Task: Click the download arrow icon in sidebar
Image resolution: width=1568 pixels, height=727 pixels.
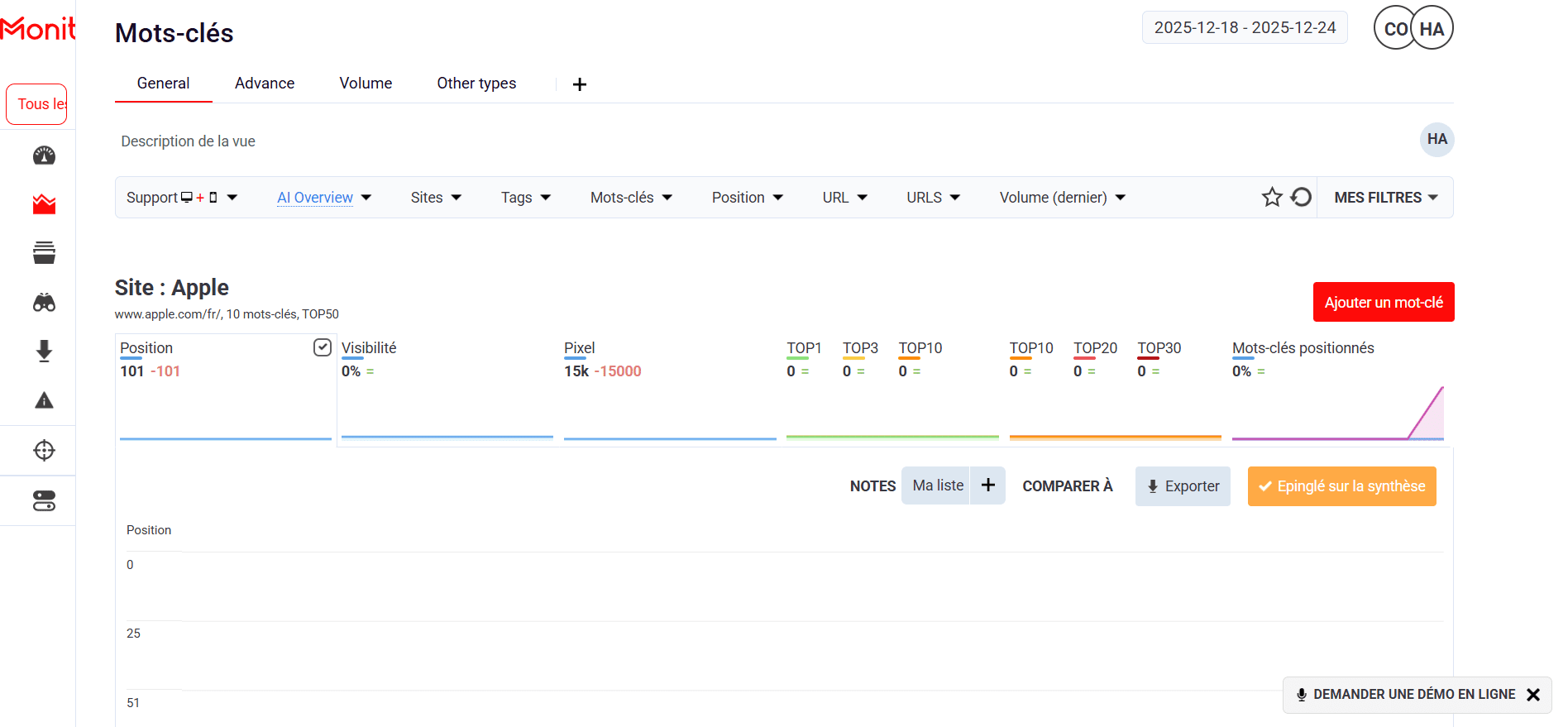Action: tap(44, 352)
